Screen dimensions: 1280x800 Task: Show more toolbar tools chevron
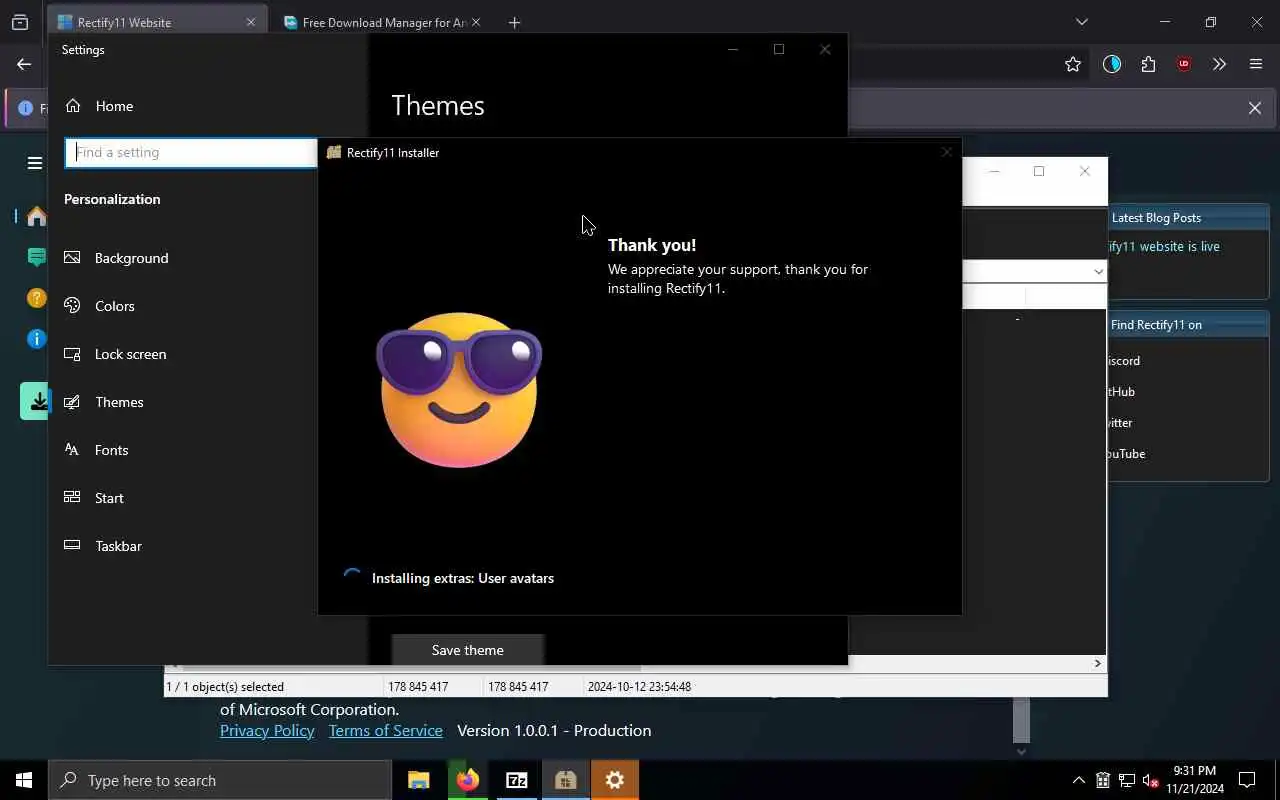[x=1219, y=64]
